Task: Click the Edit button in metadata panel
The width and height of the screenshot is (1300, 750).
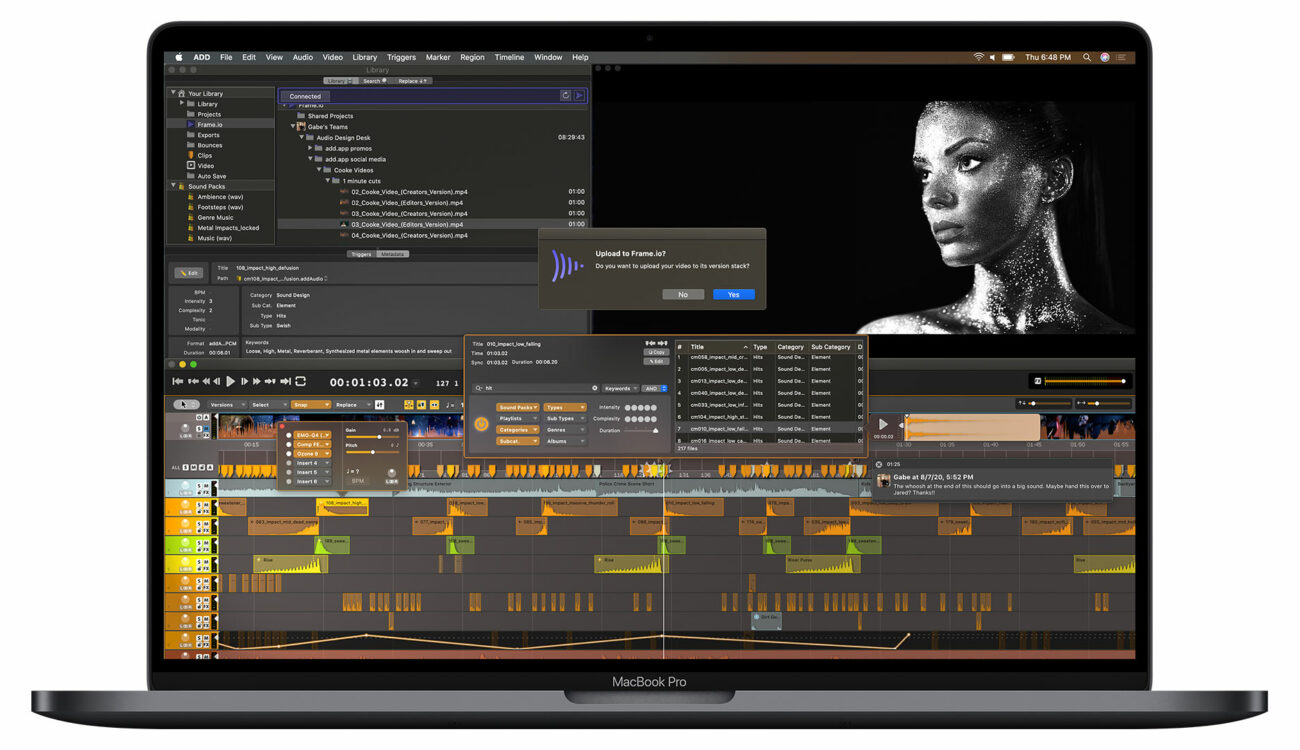Action: click(188, 272)
